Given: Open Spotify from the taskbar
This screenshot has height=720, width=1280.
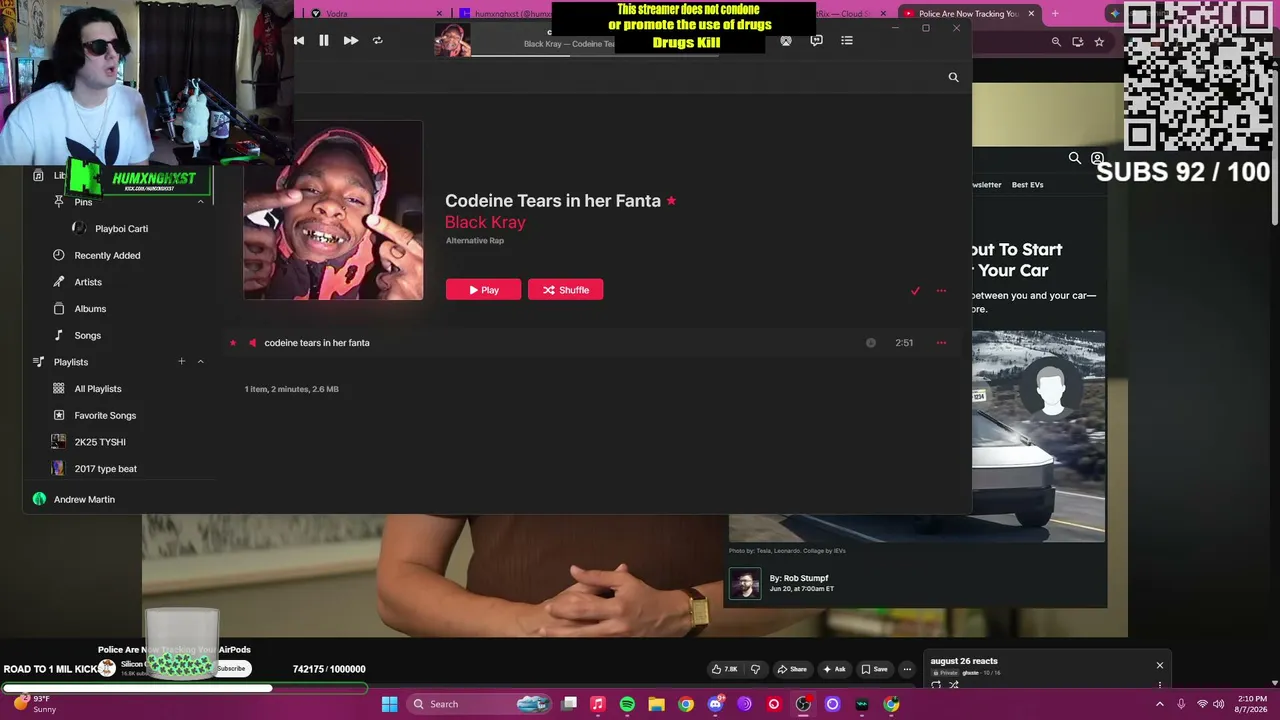Looking at the screenshot, I should click(627, 704).
